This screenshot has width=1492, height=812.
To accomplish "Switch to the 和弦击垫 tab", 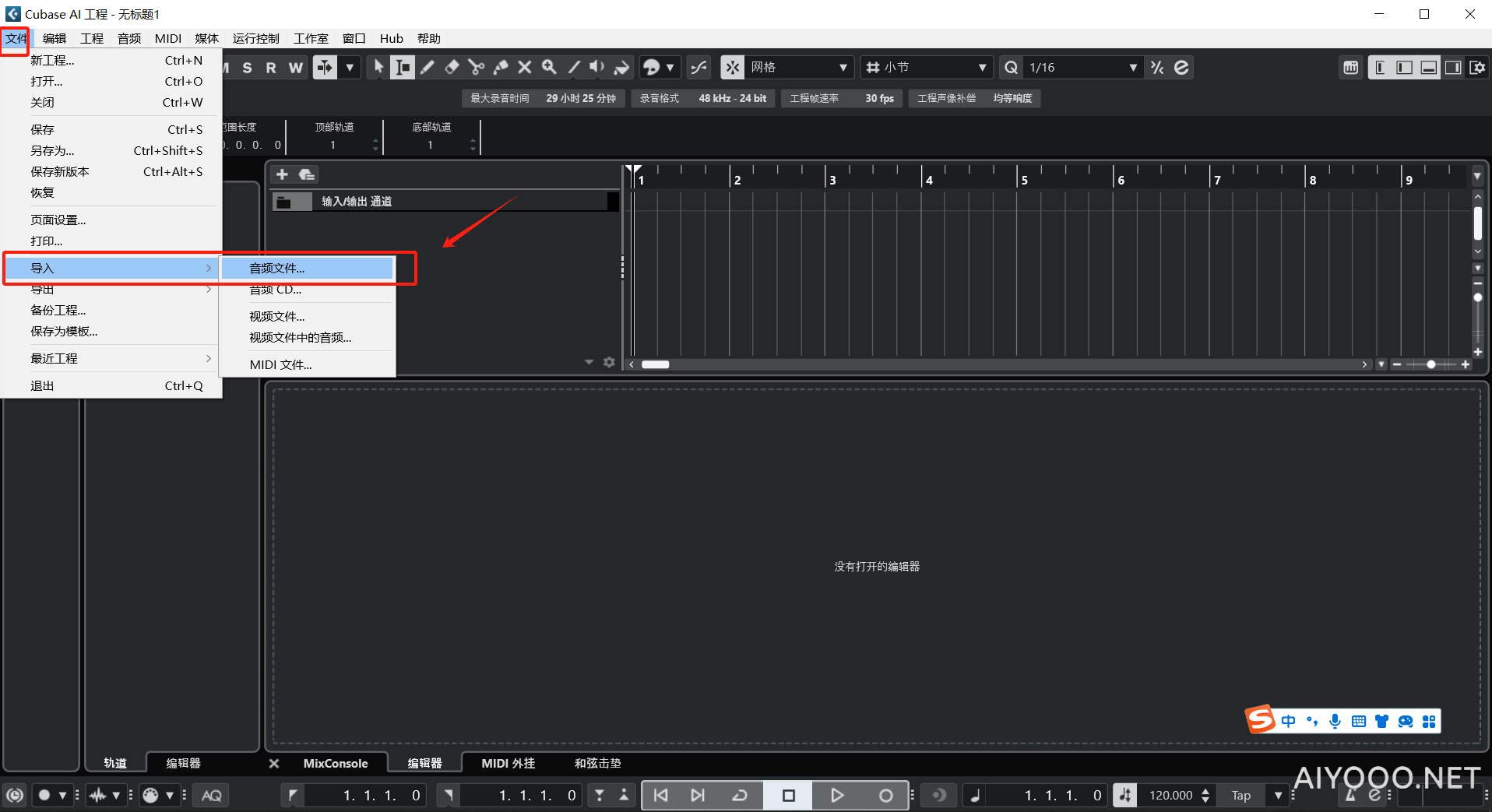I will [x=598, y=763].
